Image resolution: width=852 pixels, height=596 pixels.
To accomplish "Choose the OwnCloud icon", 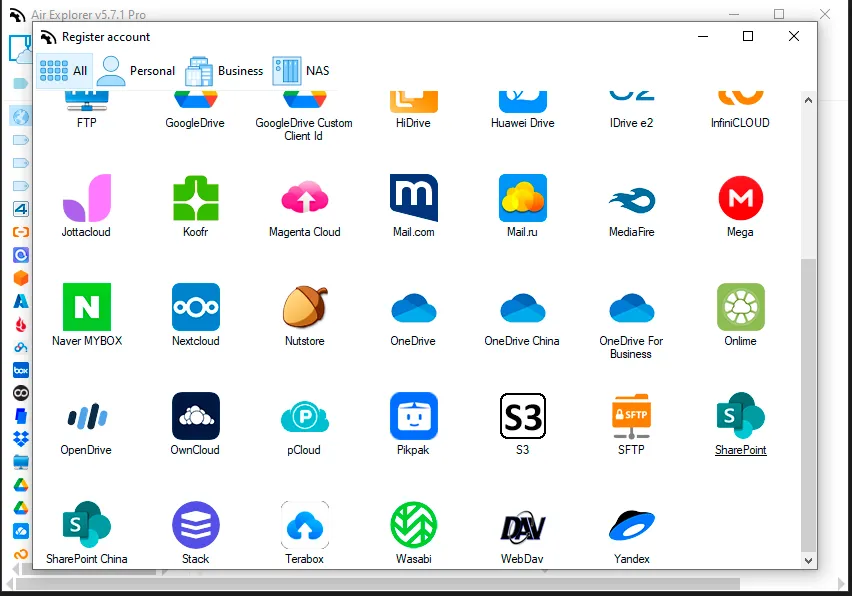I will (x=196, y=416).
